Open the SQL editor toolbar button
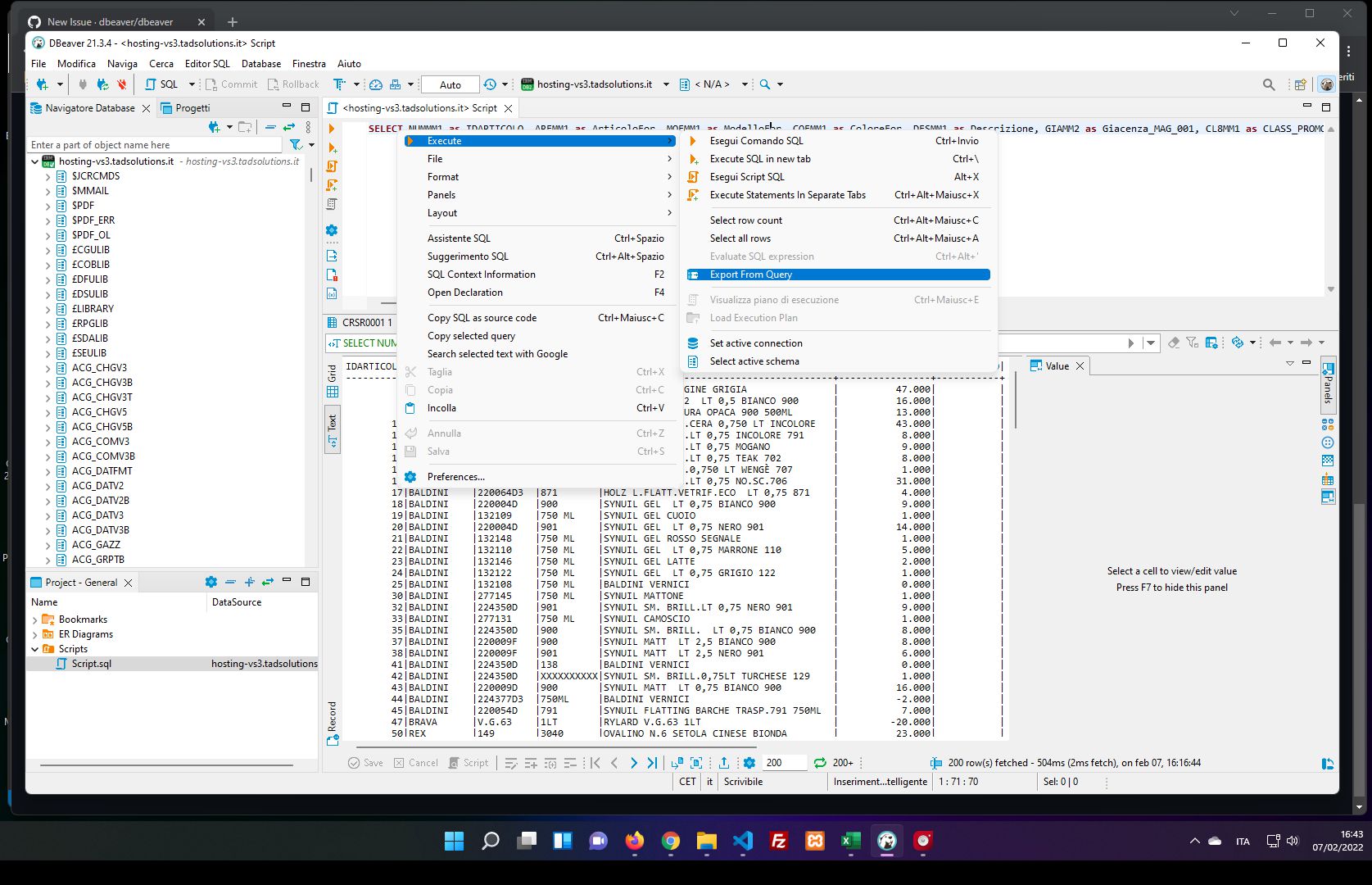 162,84
